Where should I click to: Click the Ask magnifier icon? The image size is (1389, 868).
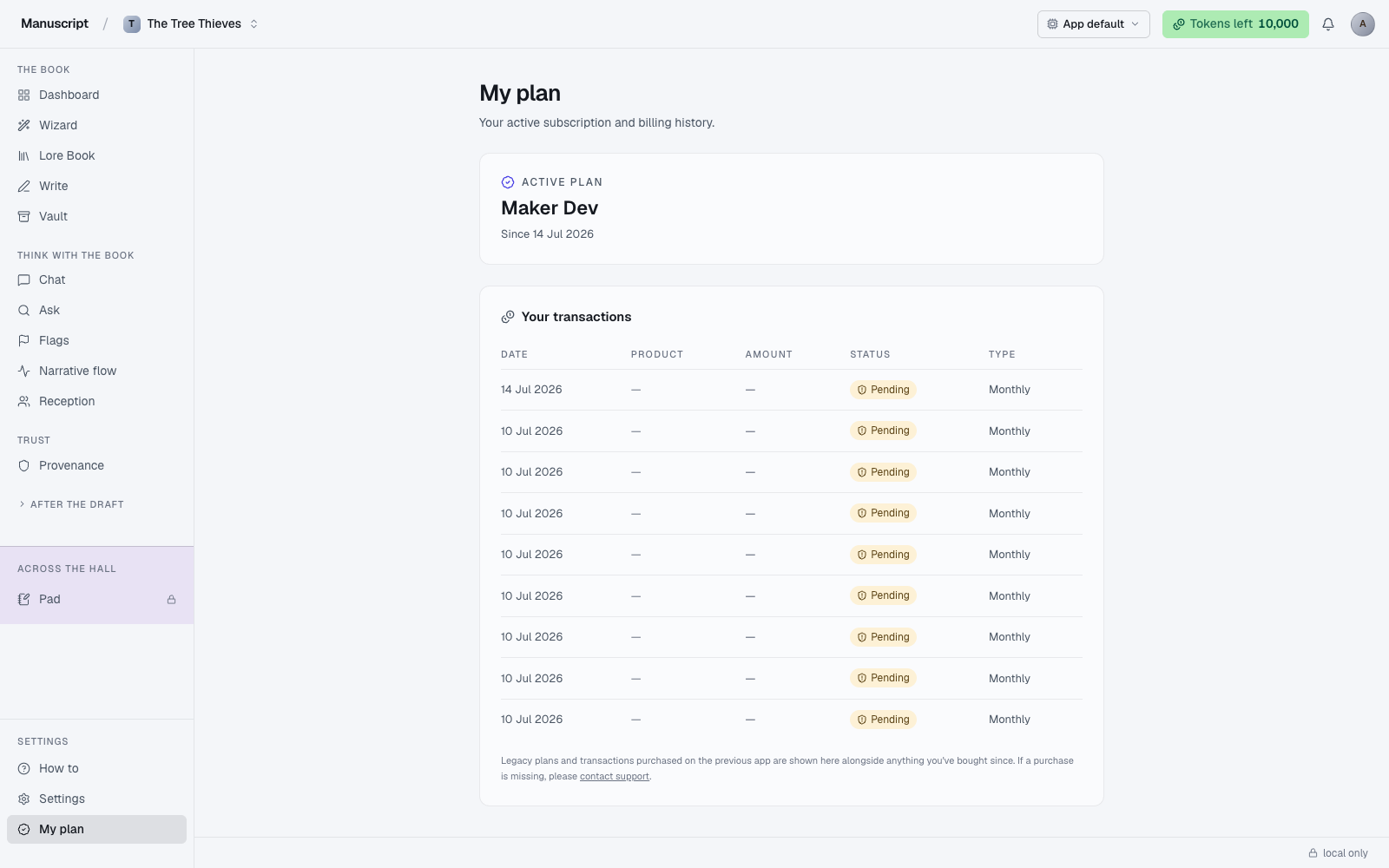24,311
